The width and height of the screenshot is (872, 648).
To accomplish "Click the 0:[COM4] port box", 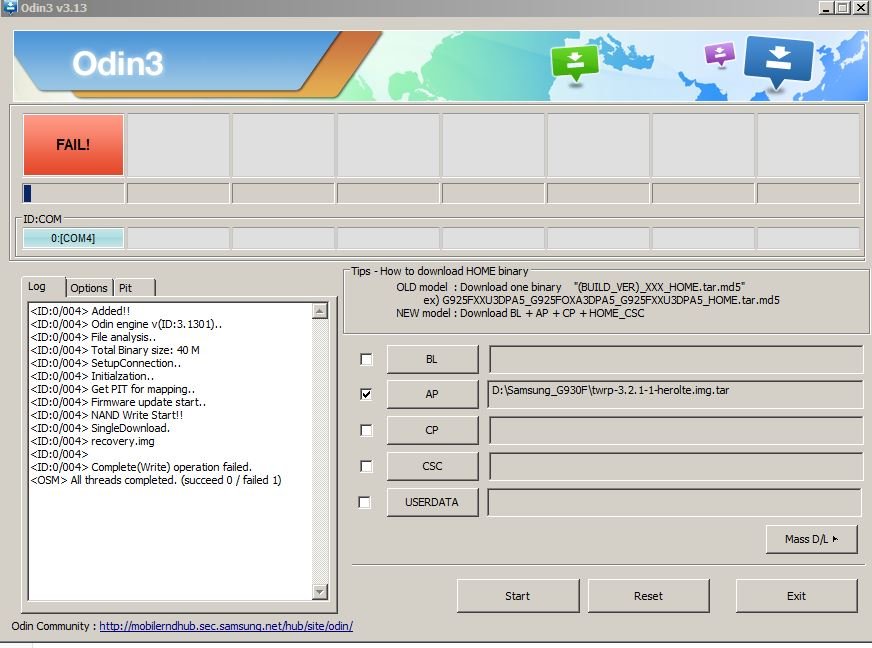I will pyautogui.click(x=73, y=238).
